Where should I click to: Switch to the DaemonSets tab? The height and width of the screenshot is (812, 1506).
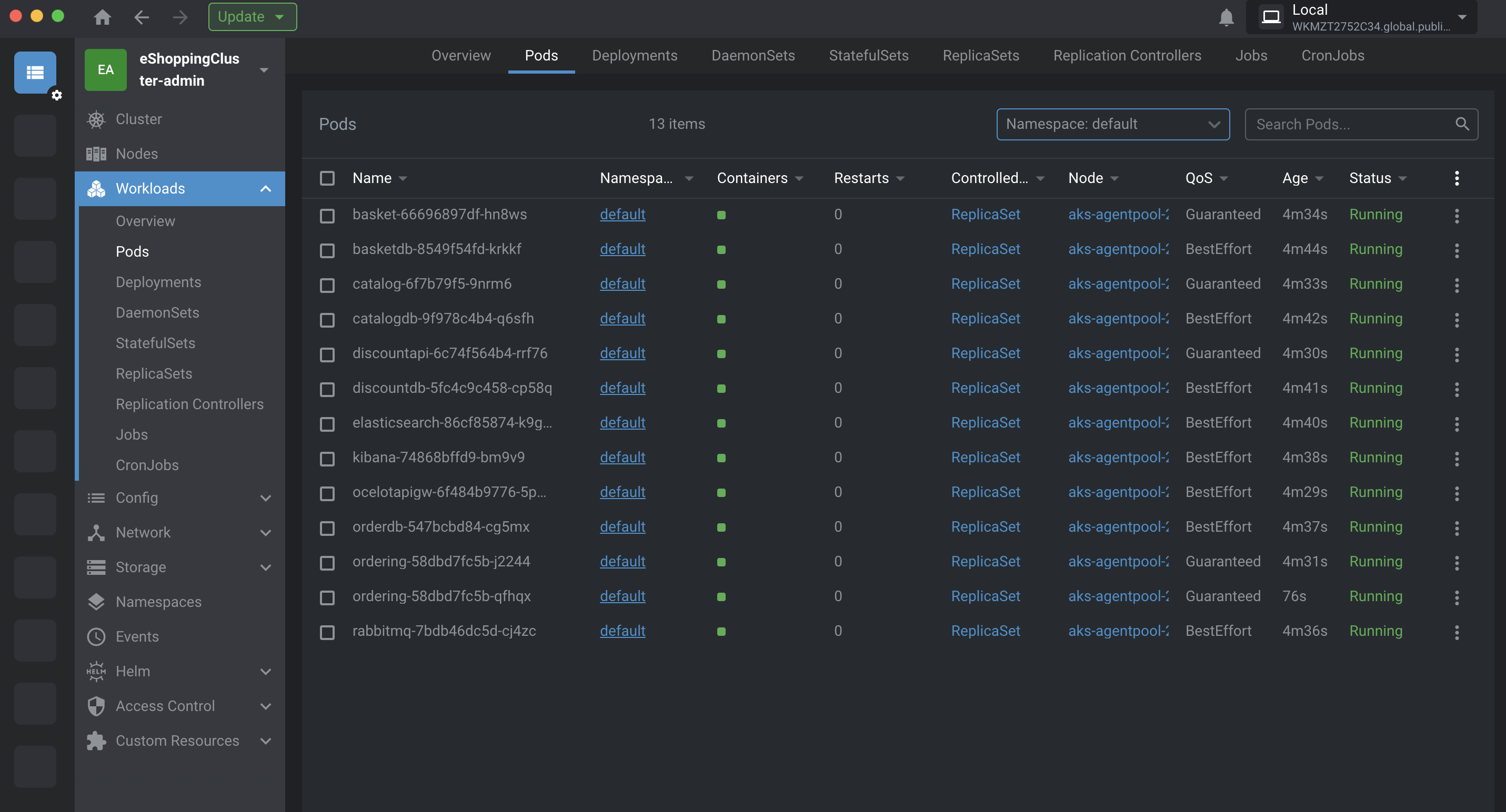point(753,56)
